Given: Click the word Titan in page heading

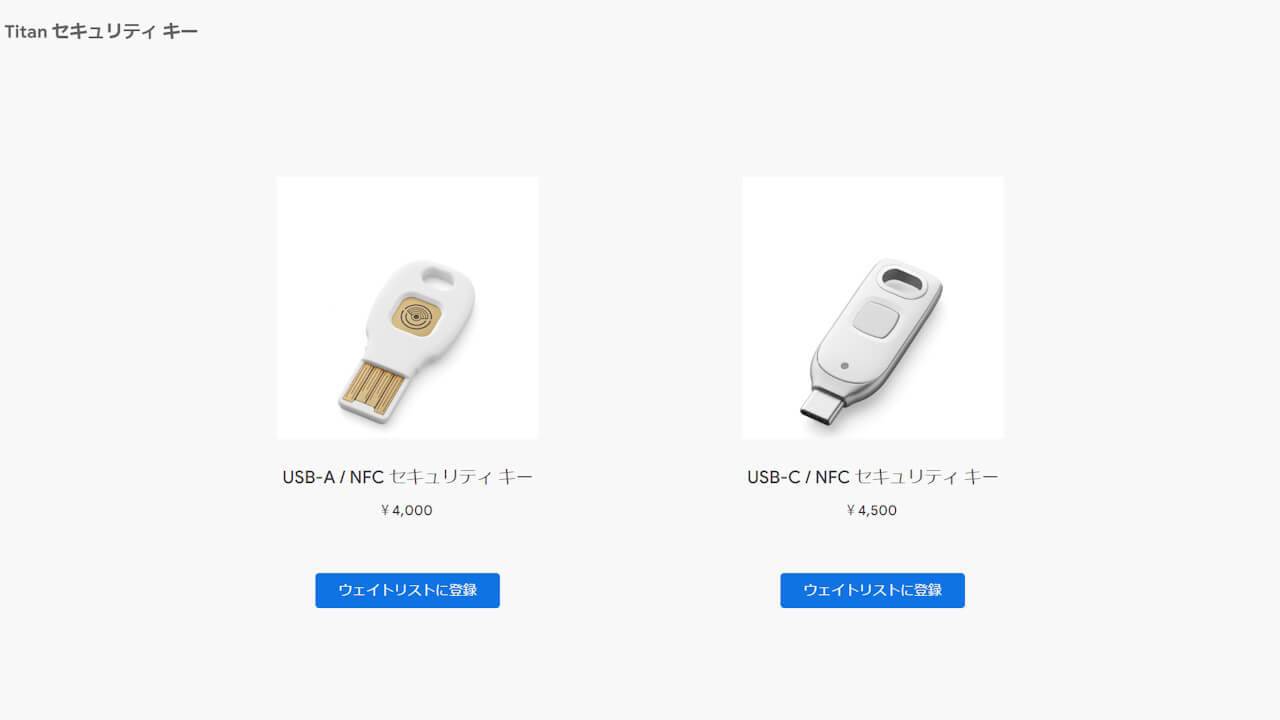Looking at the screenshot, I should point(25,32).
